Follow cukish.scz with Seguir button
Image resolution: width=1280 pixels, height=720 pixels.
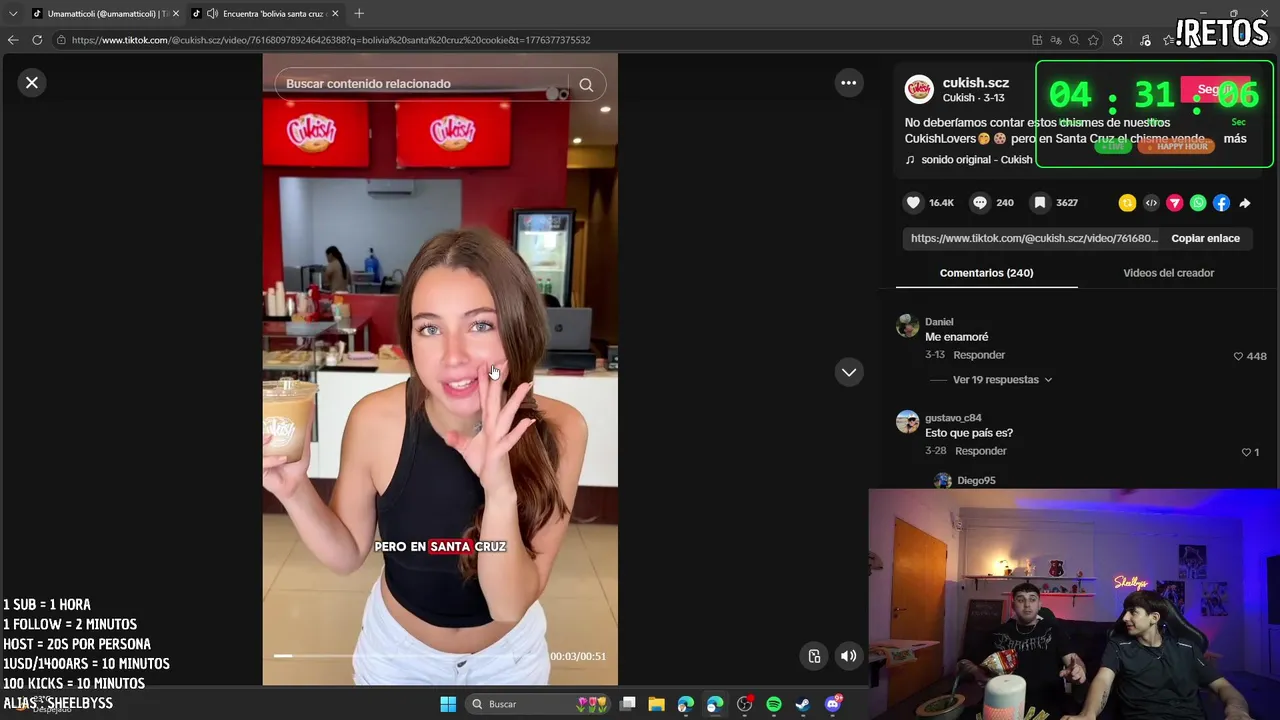1215,89
